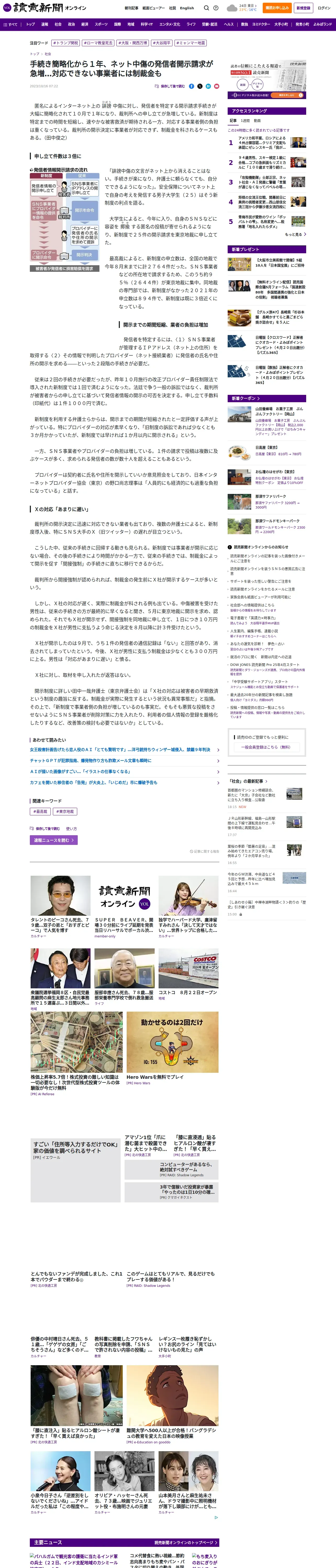Select 政治 in the navigation bar
Screen dimensions: 336x1568
tap(71, 24)
